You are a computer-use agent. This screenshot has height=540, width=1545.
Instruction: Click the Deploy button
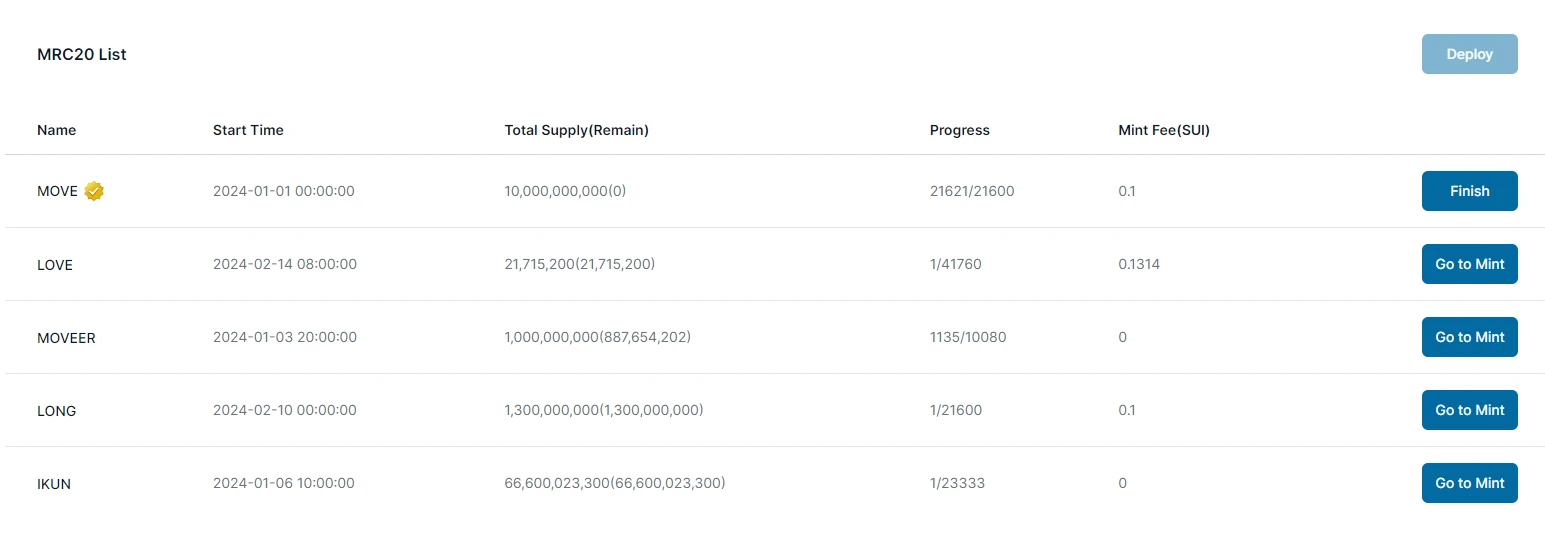(x=1469, y=54)
